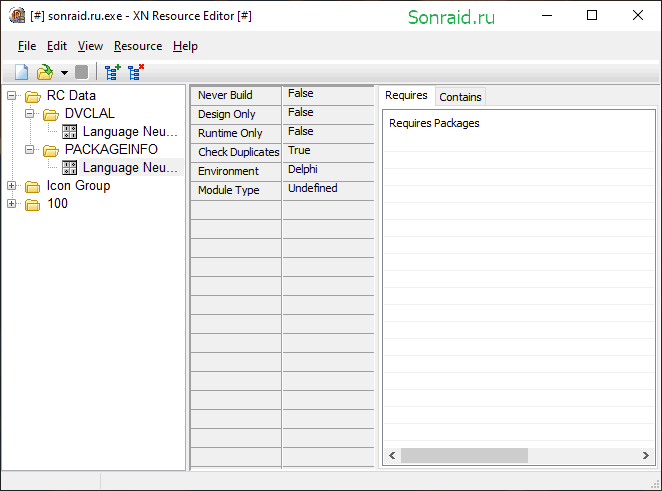This screenshot has height=491, width=662.
Task: Click the greyed Save toolbar icon
Action: point(81,72)
